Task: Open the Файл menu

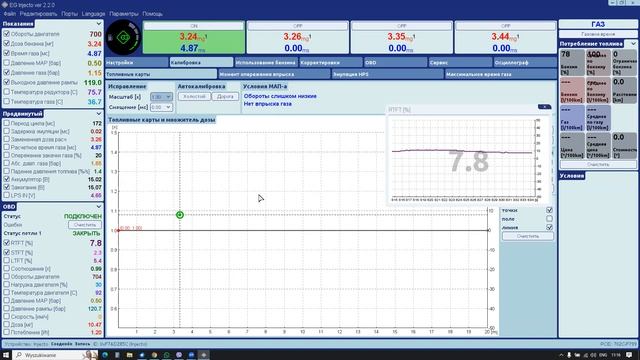Action: tap(9, 13)
